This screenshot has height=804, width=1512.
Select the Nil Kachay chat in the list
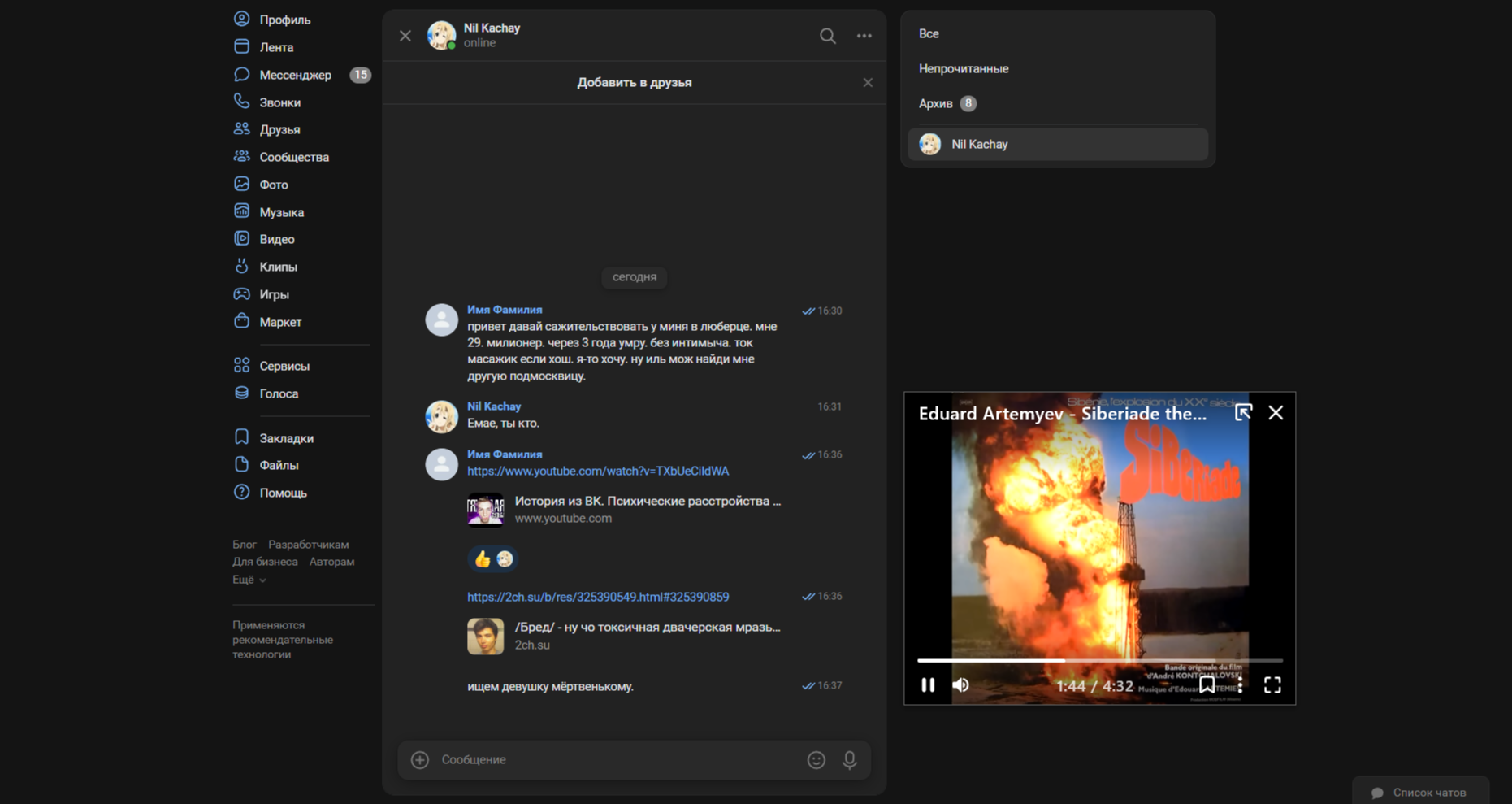tap(1057, 144)
